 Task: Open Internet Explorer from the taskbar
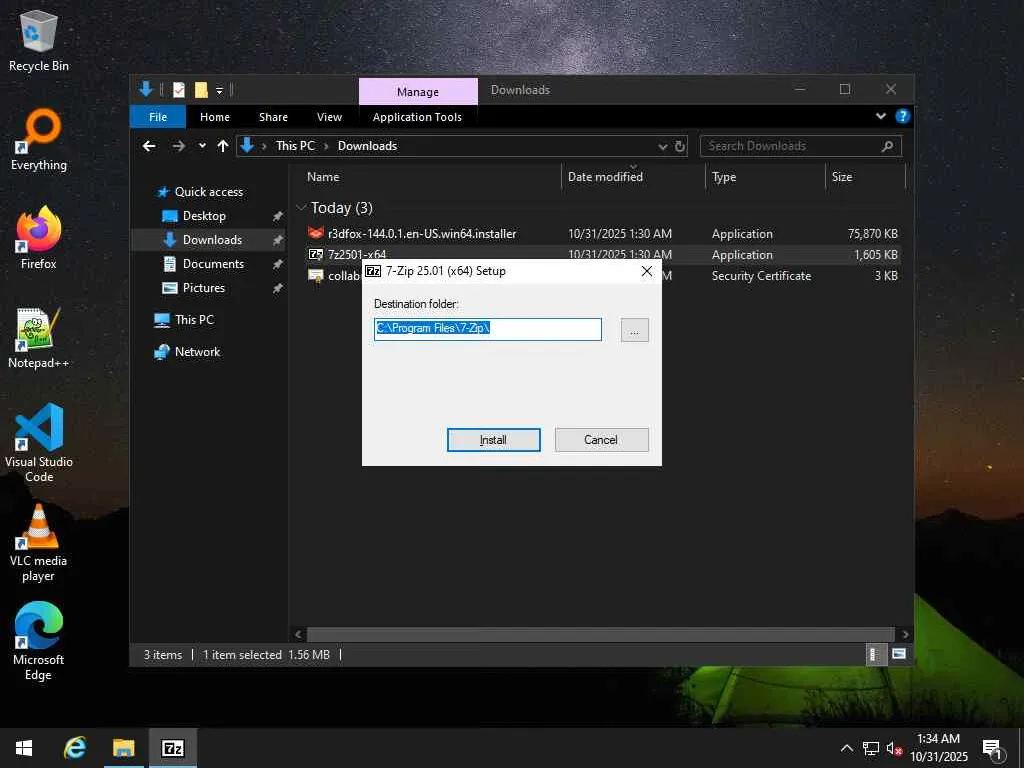pyautogui.click(x=74, y=748)
